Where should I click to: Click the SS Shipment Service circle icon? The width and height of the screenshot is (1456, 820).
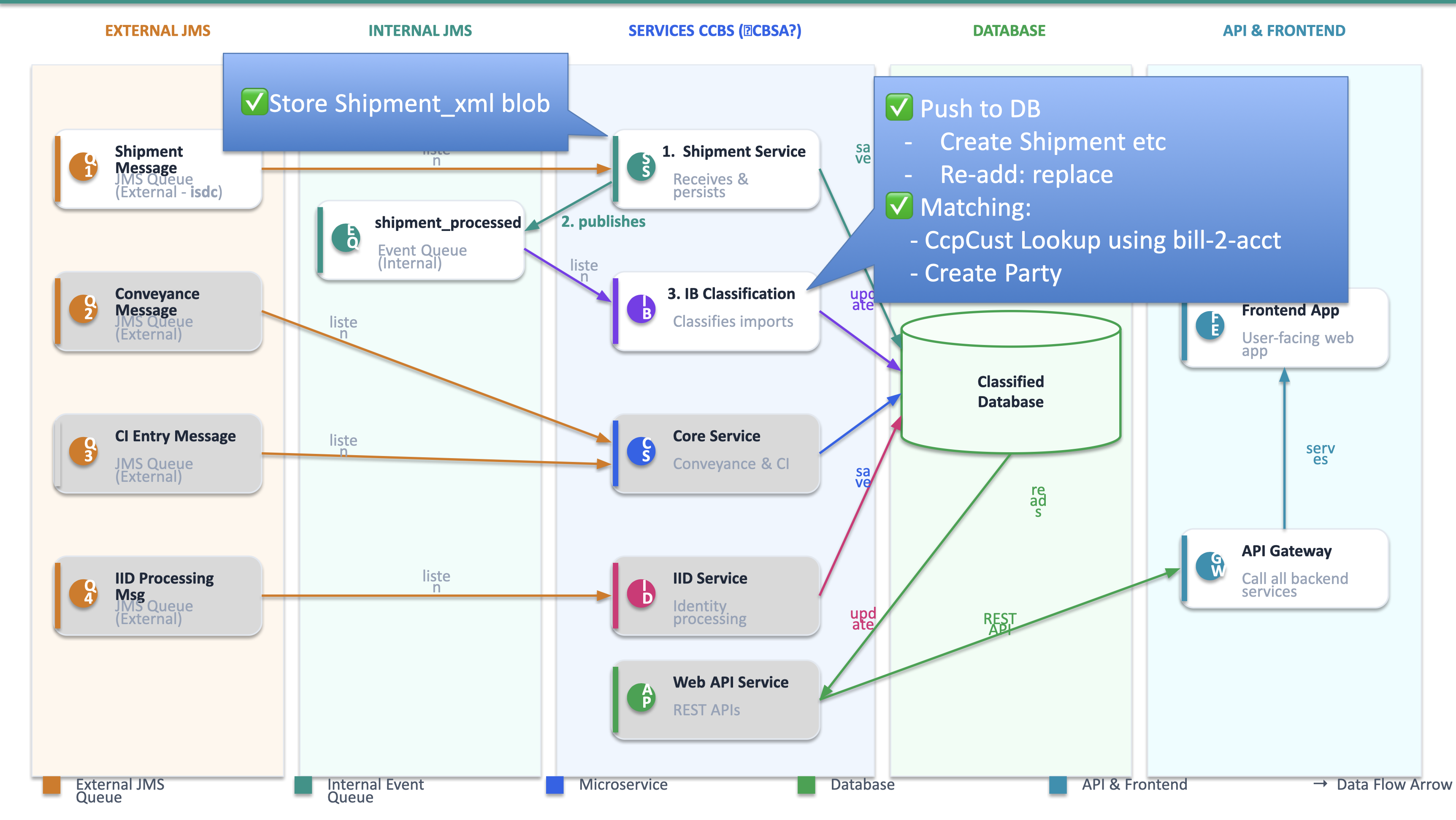click(641, 166)
